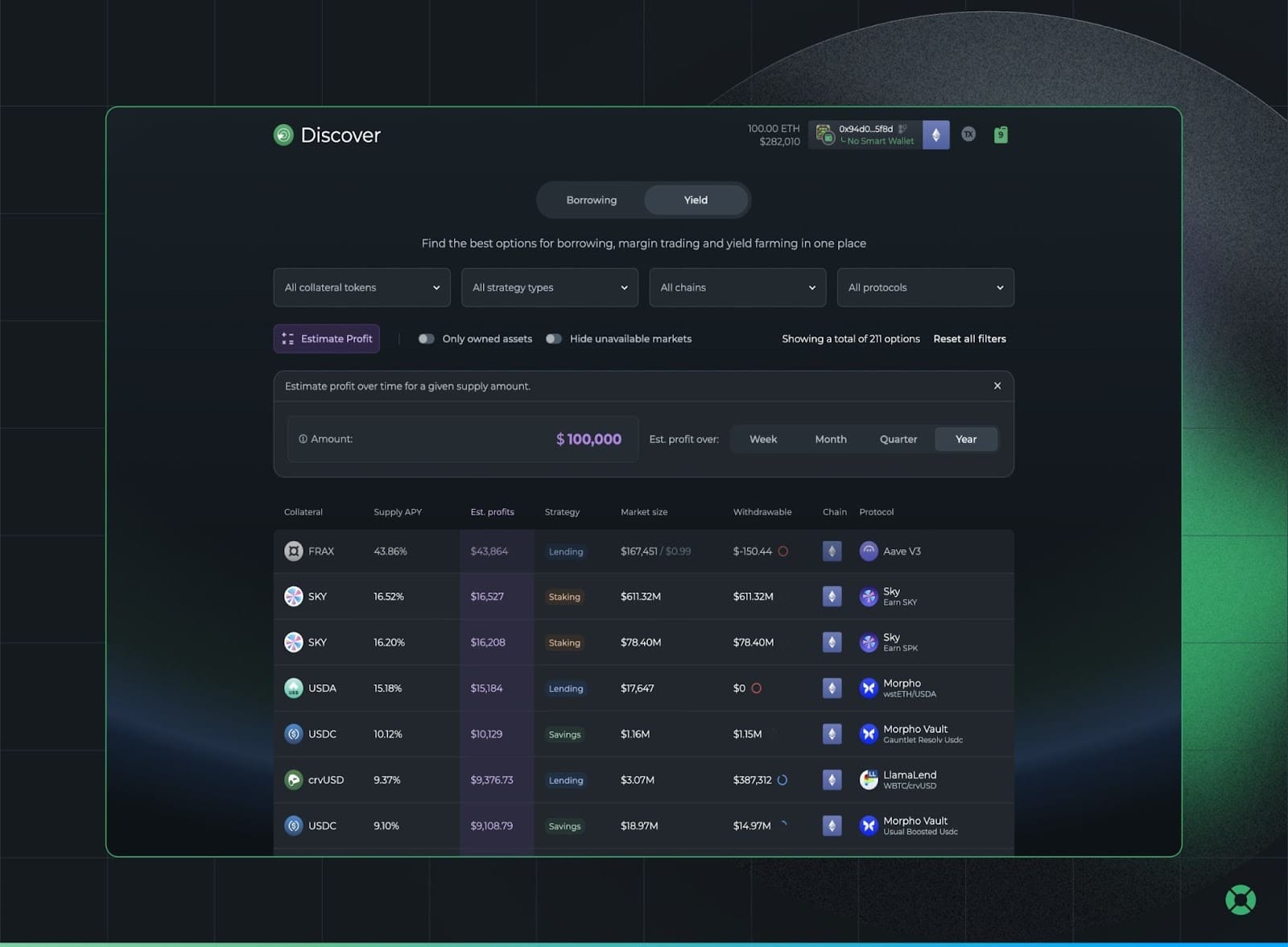Expand the All collateral tokens dropdown
1288x947 pixels.
pyautogui.click(x=361, y=287)
